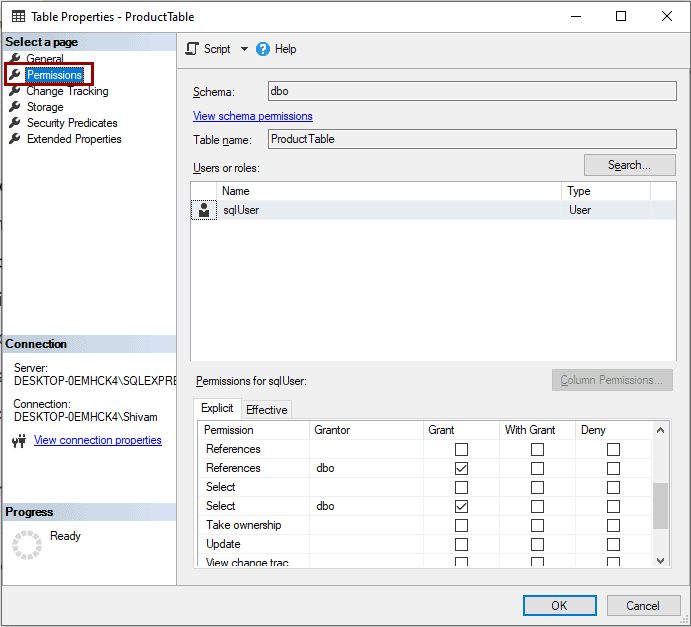This screenshot has height=627, width=691.
Task: Click the sqlUser person icon
Action: (204, 210)
